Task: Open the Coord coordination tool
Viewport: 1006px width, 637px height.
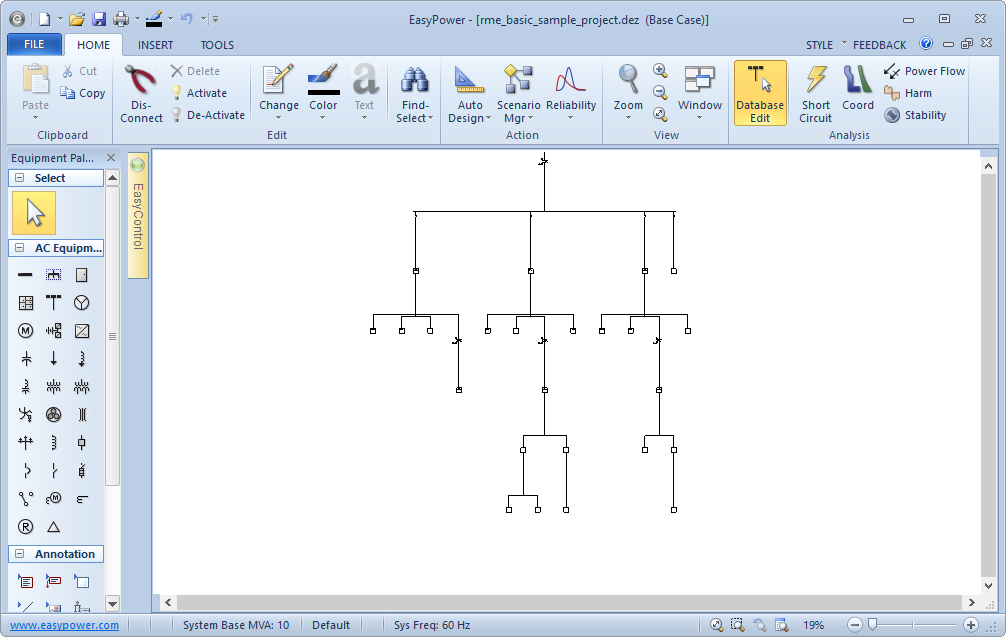Action: click(857, 80)
